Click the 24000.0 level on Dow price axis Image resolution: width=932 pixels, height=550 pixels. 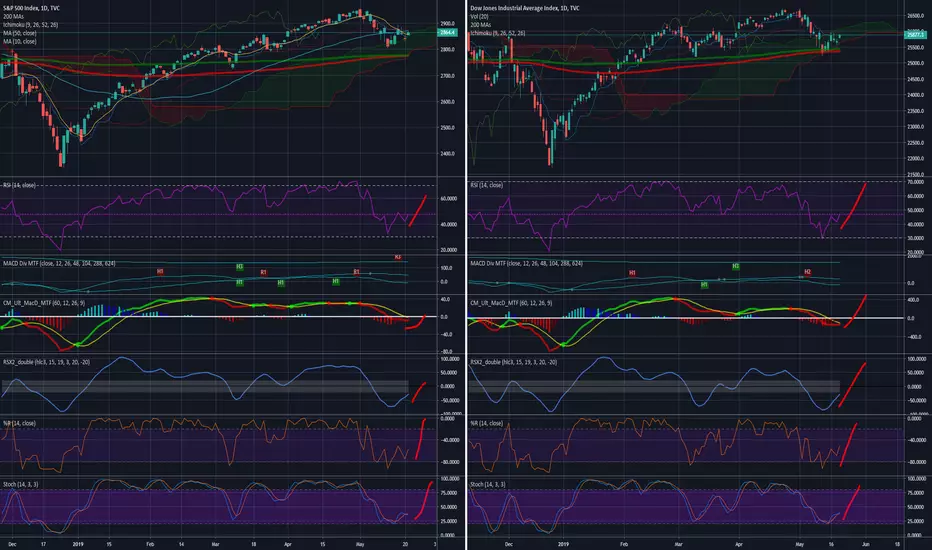tap(915, 95)
